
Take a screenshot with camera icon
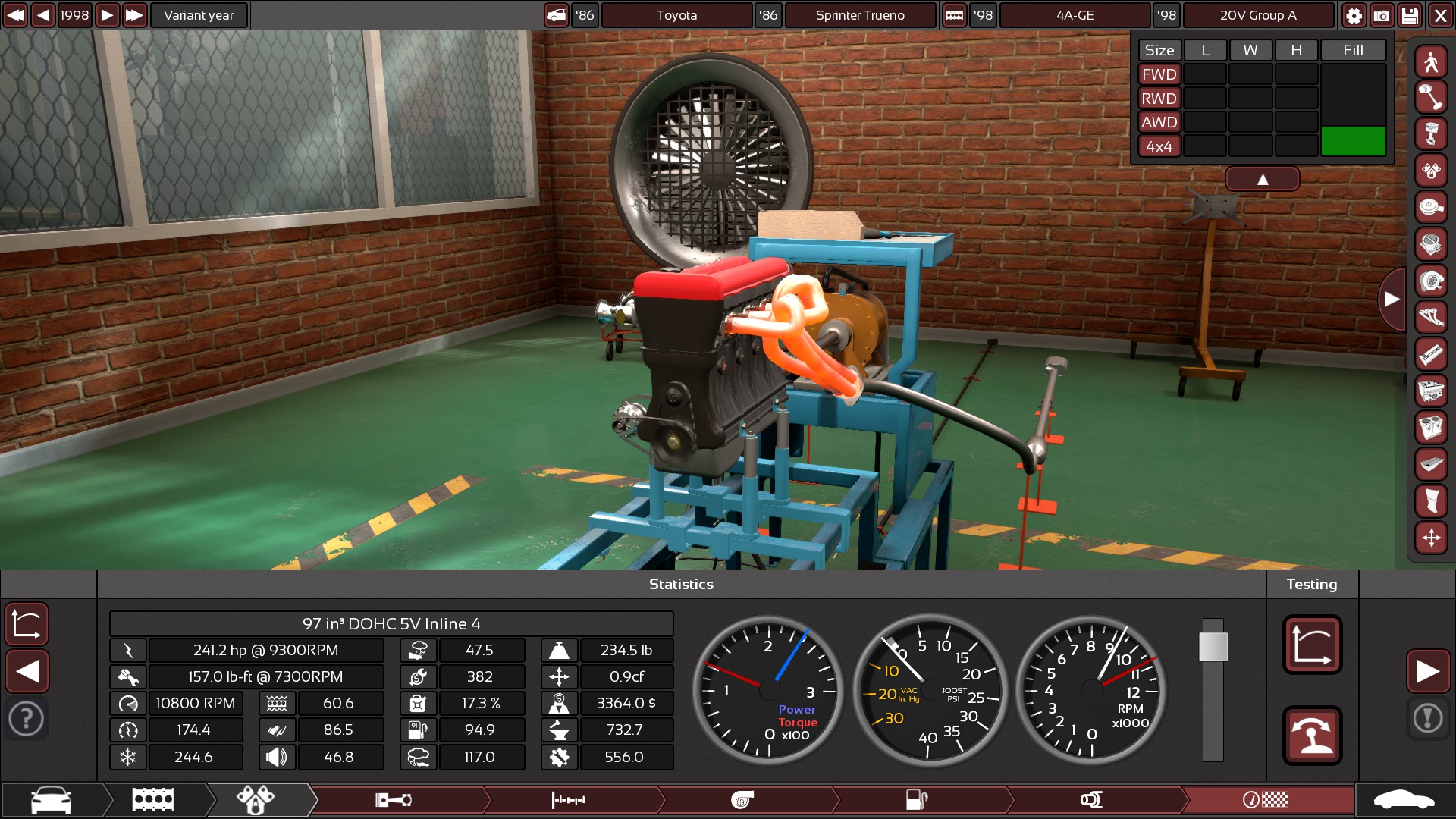(x=1382, y=15)
